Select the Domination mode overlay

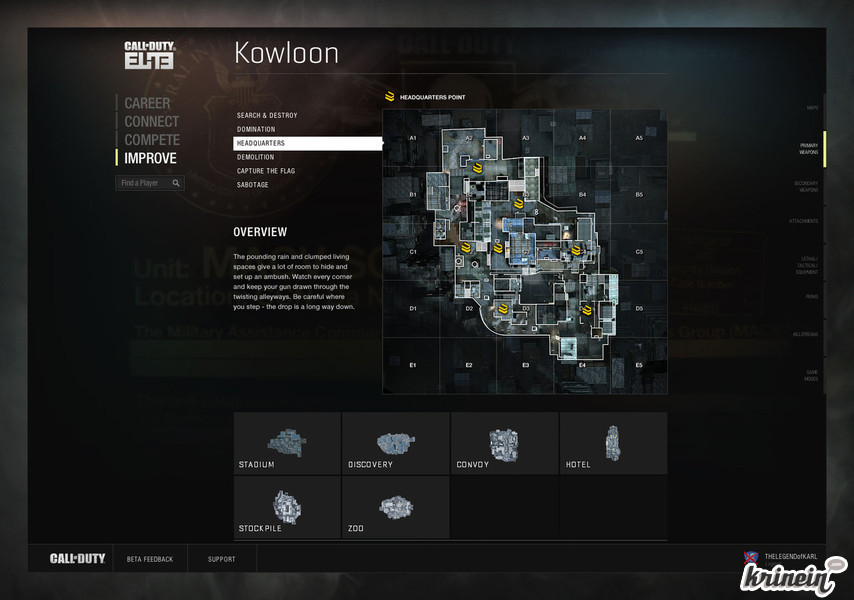point(258,129)
